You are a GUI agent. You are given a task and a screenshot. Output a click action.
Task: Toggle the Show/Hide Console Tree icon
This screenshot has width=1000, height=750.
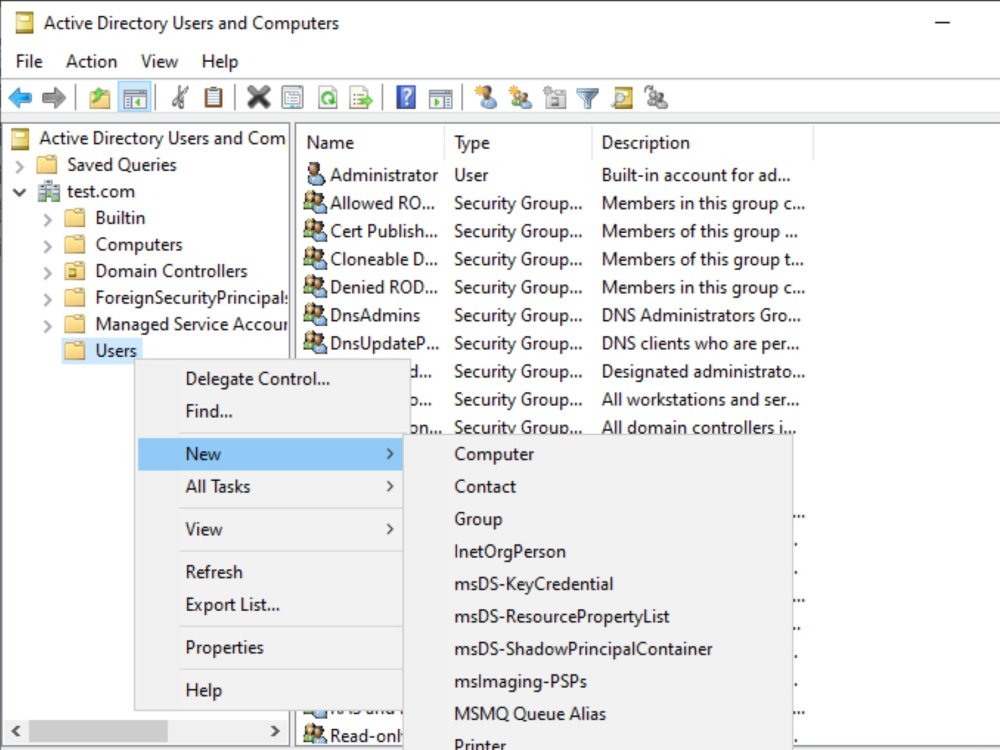click(135, 98)
